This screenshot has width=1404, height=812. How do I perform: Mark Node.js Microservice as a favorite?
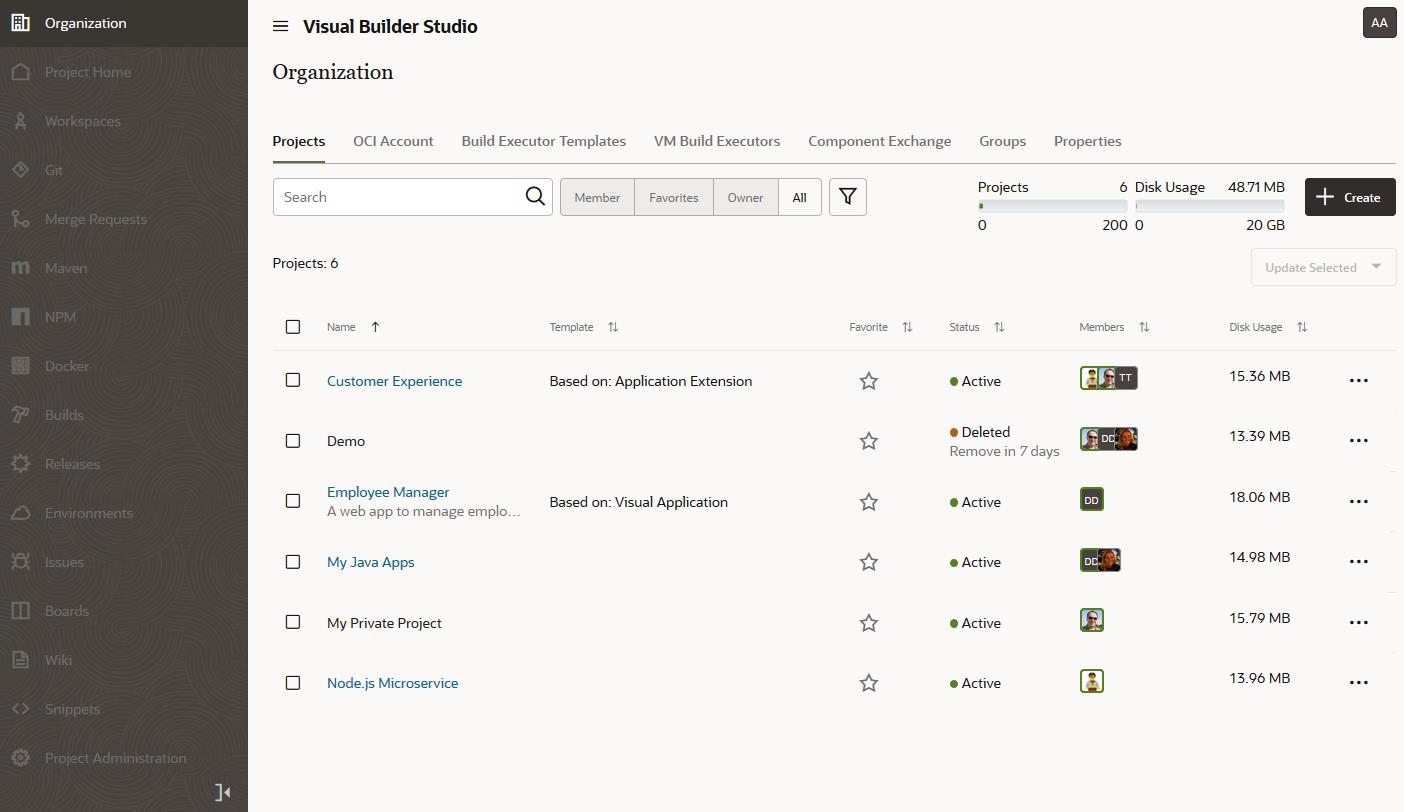pos(868,682)
